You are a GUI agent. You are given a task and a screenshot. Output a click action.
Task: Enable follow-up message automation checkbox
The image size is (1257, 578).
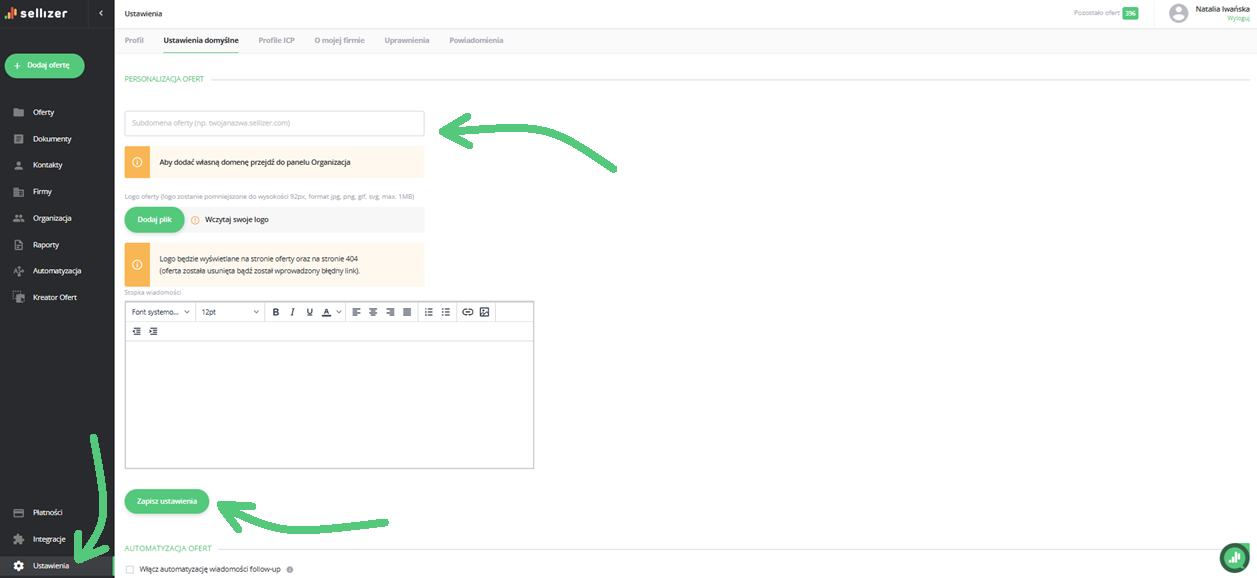pos(130,569)
